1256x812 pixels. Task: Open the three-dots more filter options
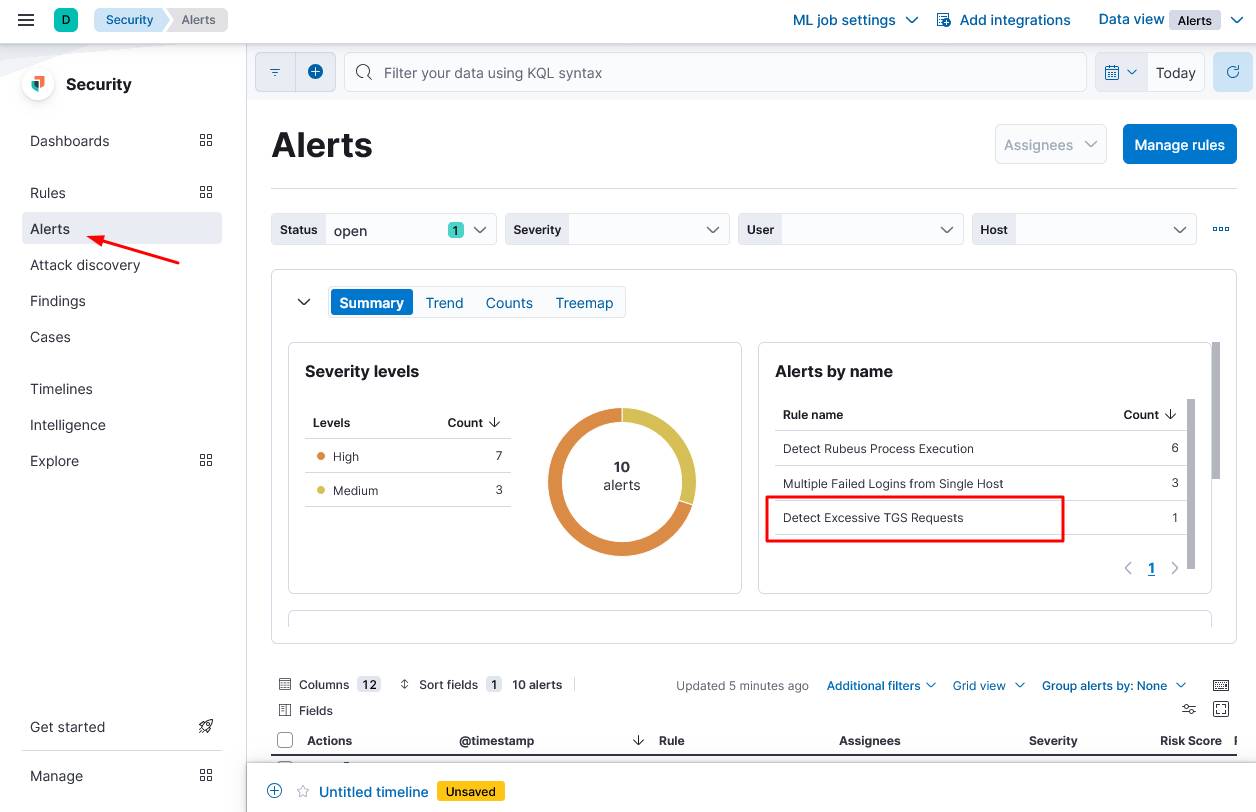(x=1220, y=229)
